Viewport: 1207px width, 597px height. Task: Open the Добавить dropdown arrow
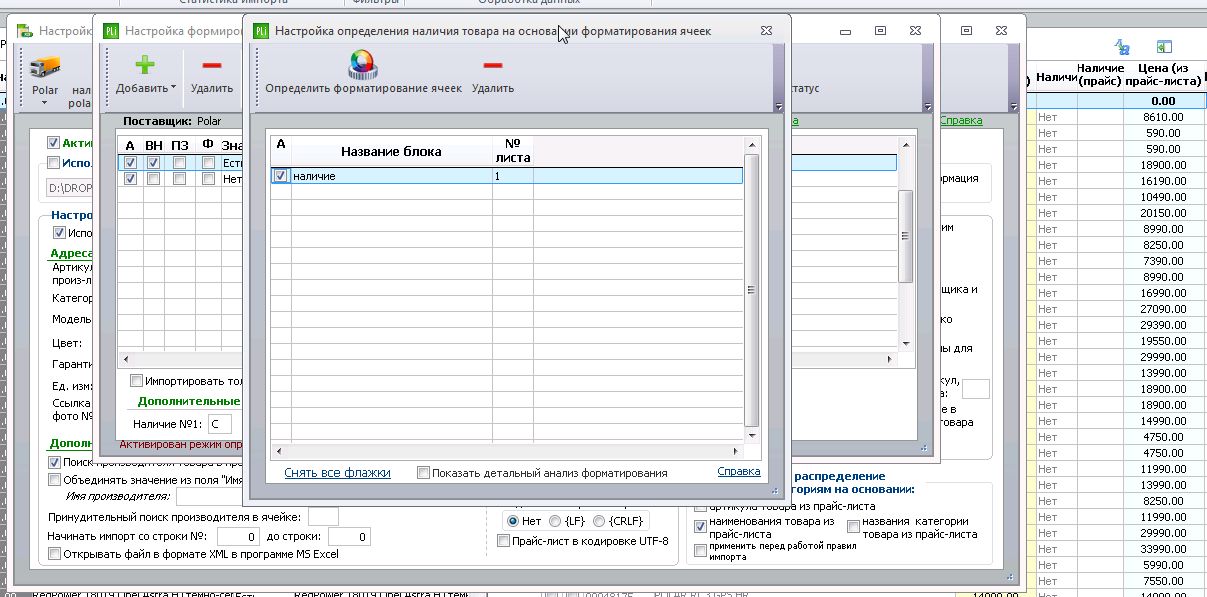click(173, 88)
